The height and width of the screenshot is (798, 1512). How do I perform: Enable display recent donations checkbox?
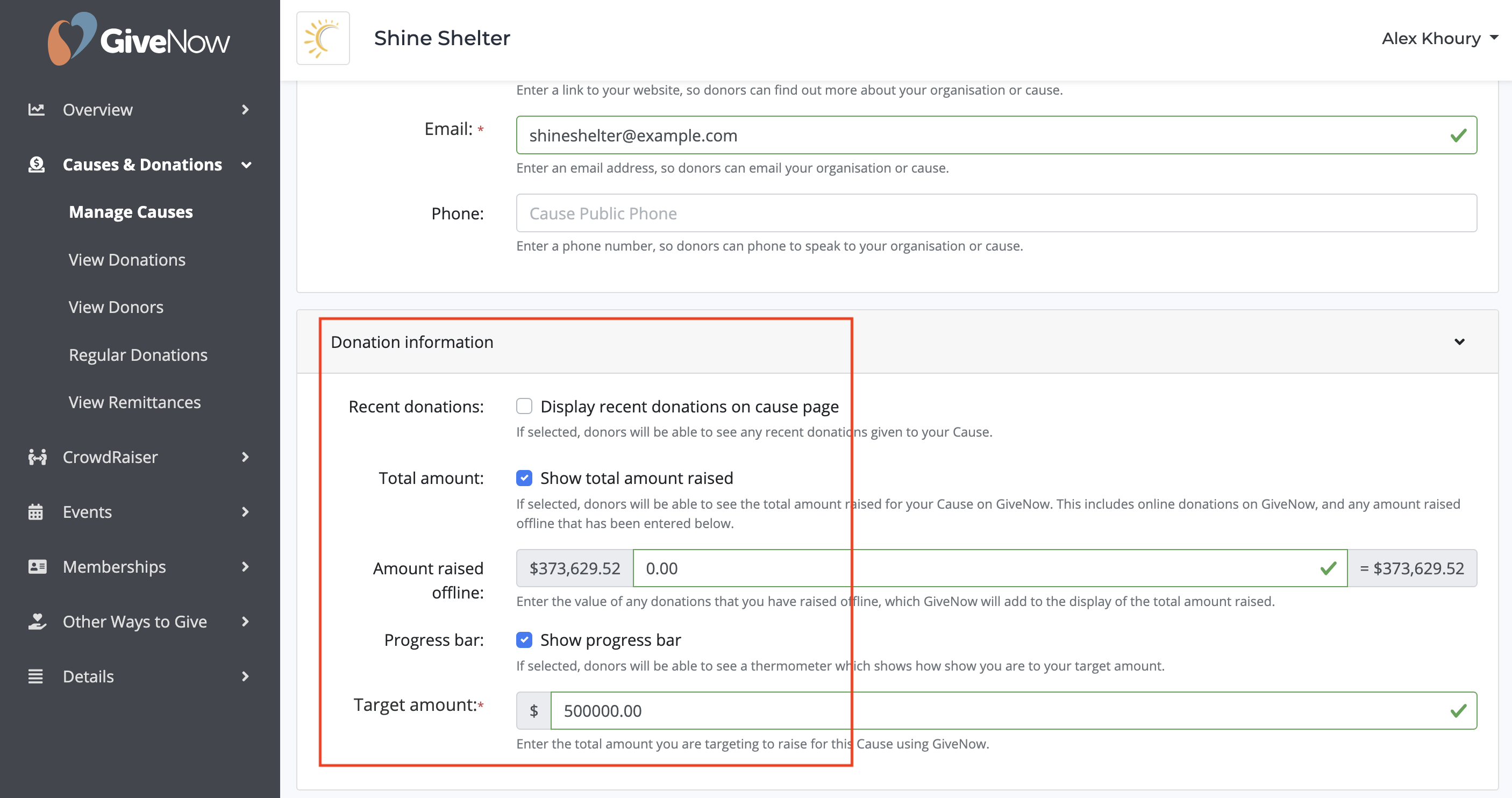[524, 407]
